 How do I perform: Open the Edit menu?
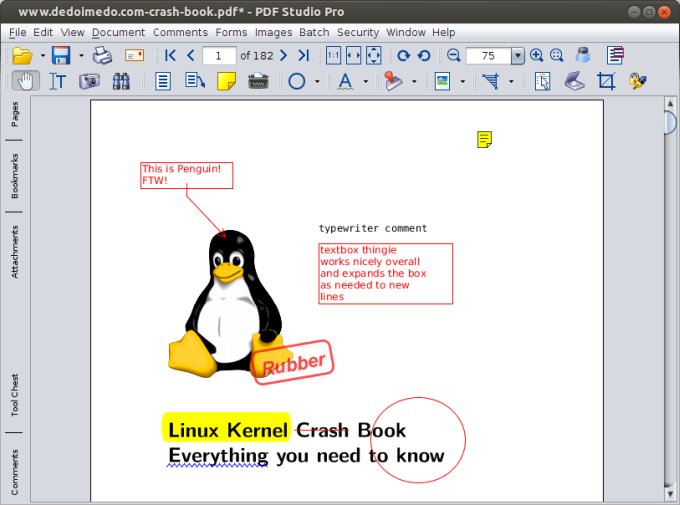43,33
